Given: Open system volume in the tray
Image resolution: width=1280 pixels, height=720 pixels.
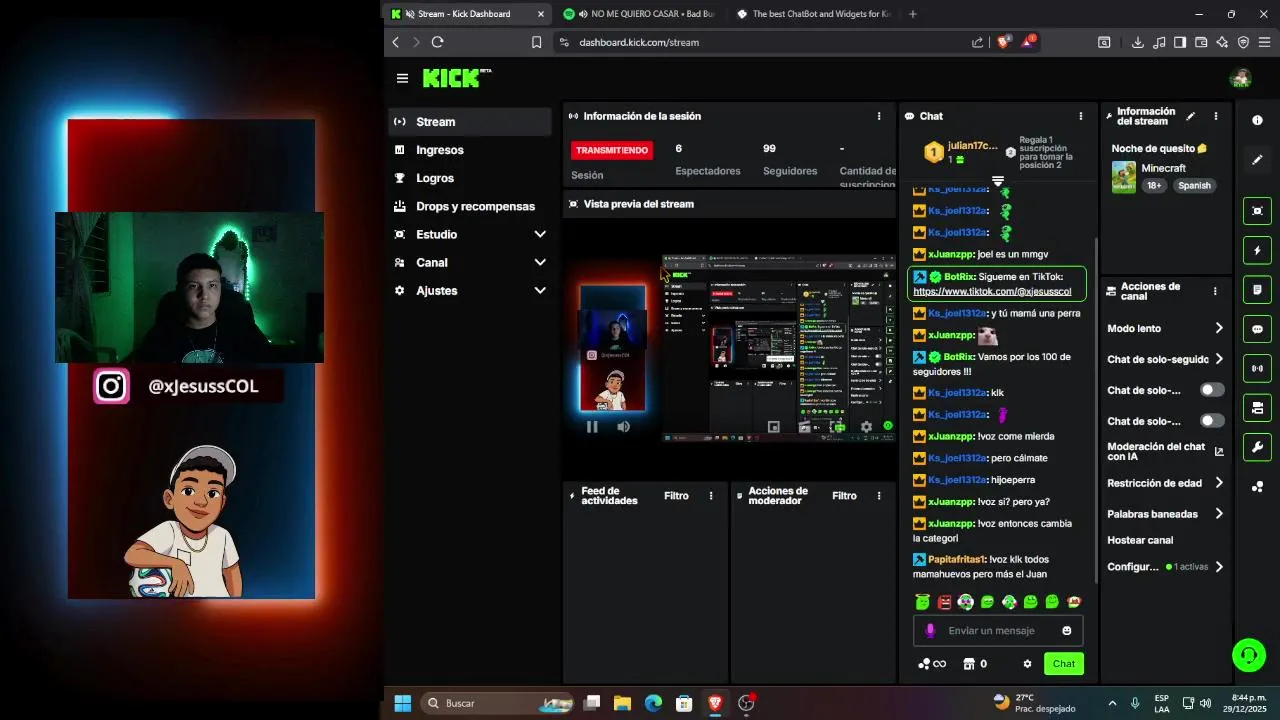Looking at the screenshot, I should (x=1205, y=703).
